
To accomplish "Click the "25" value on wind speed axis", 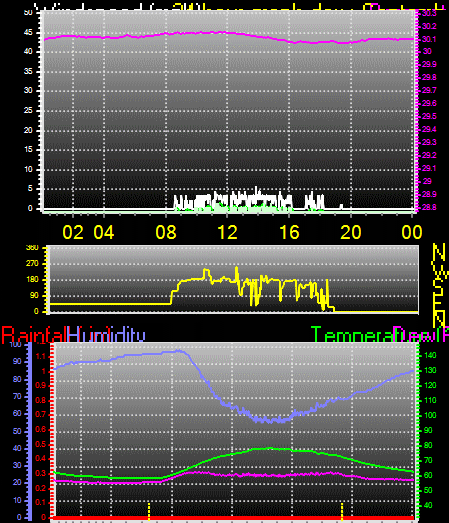I will coord(28,110).
